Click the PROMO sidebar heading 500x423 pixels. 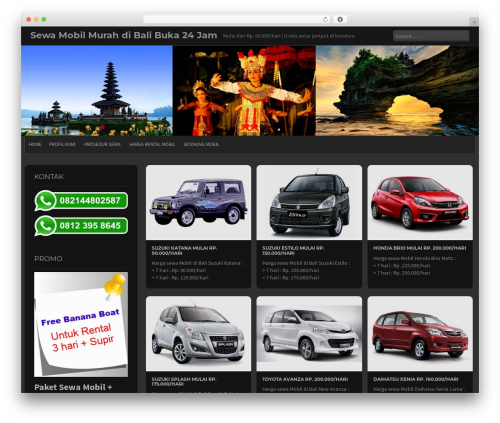48,259
